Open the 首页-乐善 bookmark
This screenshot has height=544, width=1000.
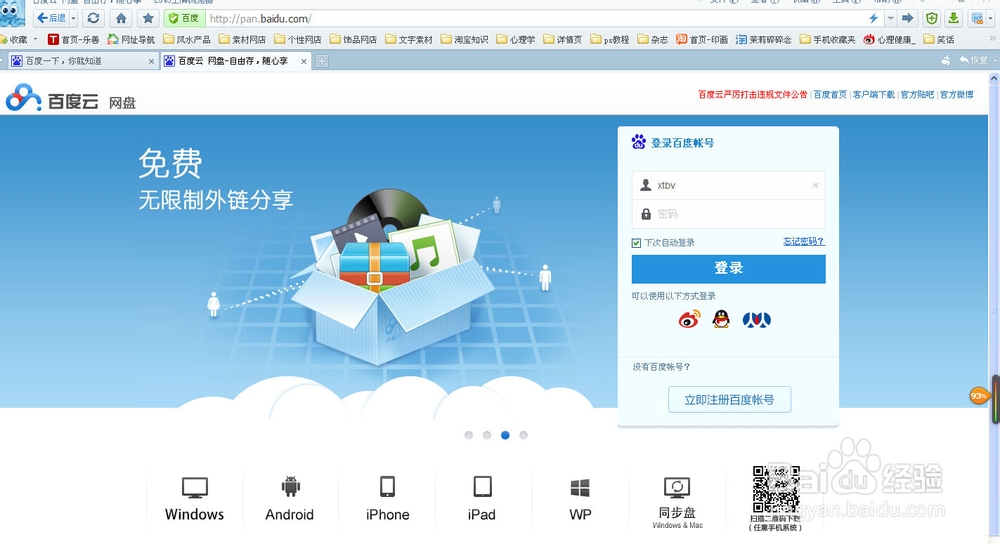coord(73,40)
